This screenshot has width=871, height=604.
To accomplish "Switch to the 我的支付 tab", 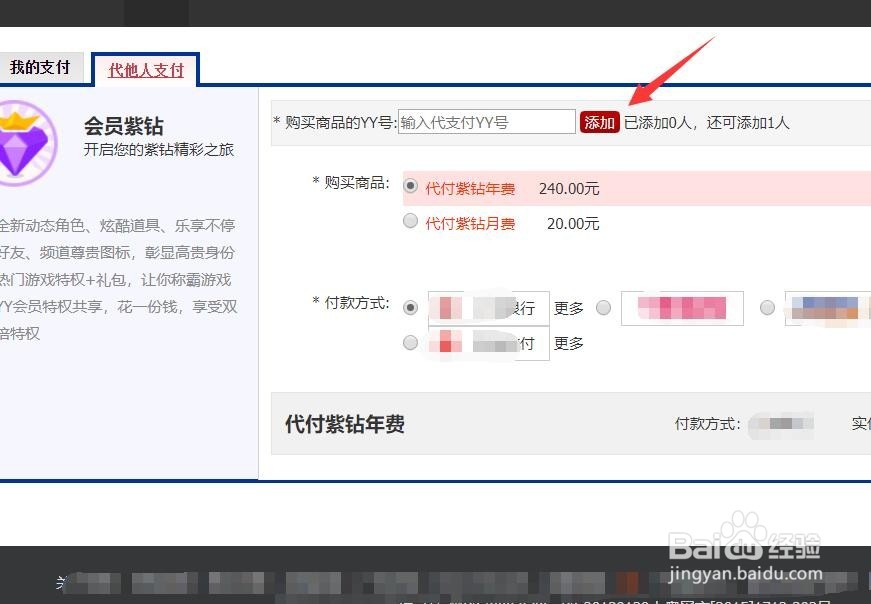I will [x=42, y=66].
